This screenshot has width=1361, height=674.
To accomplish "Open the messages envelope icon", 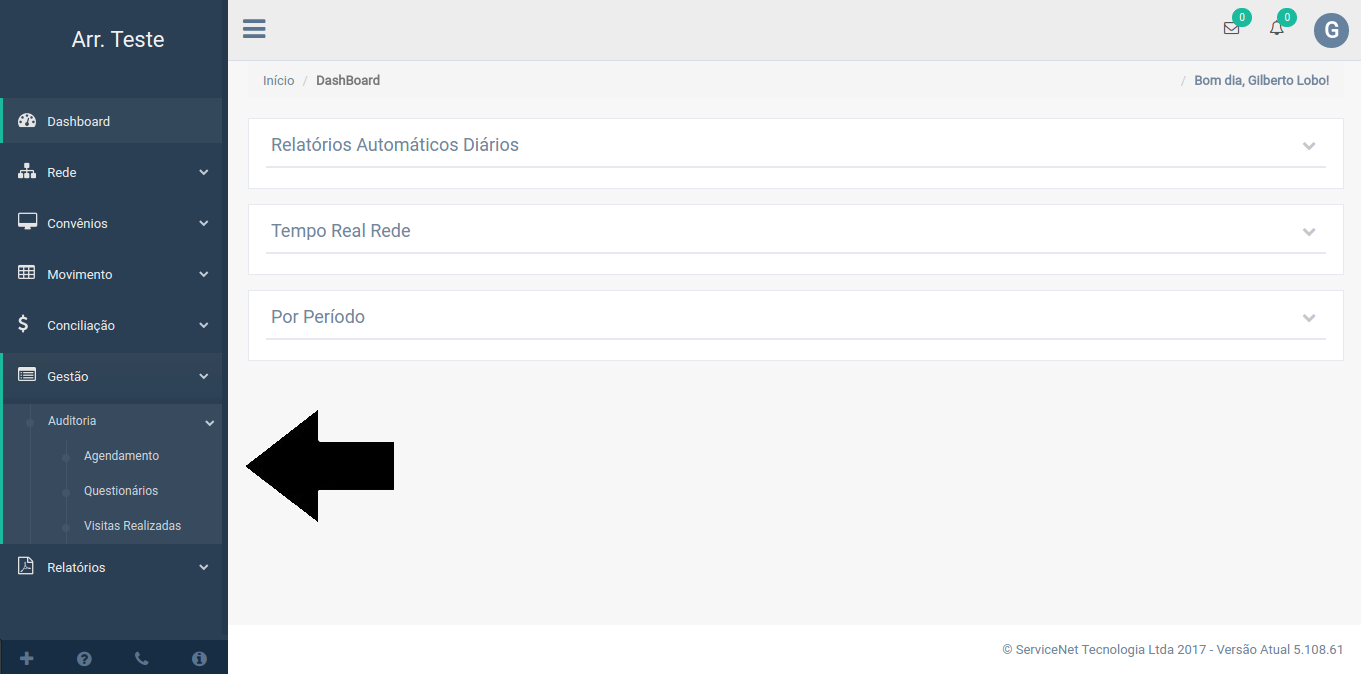I will tap(1231, 29).
